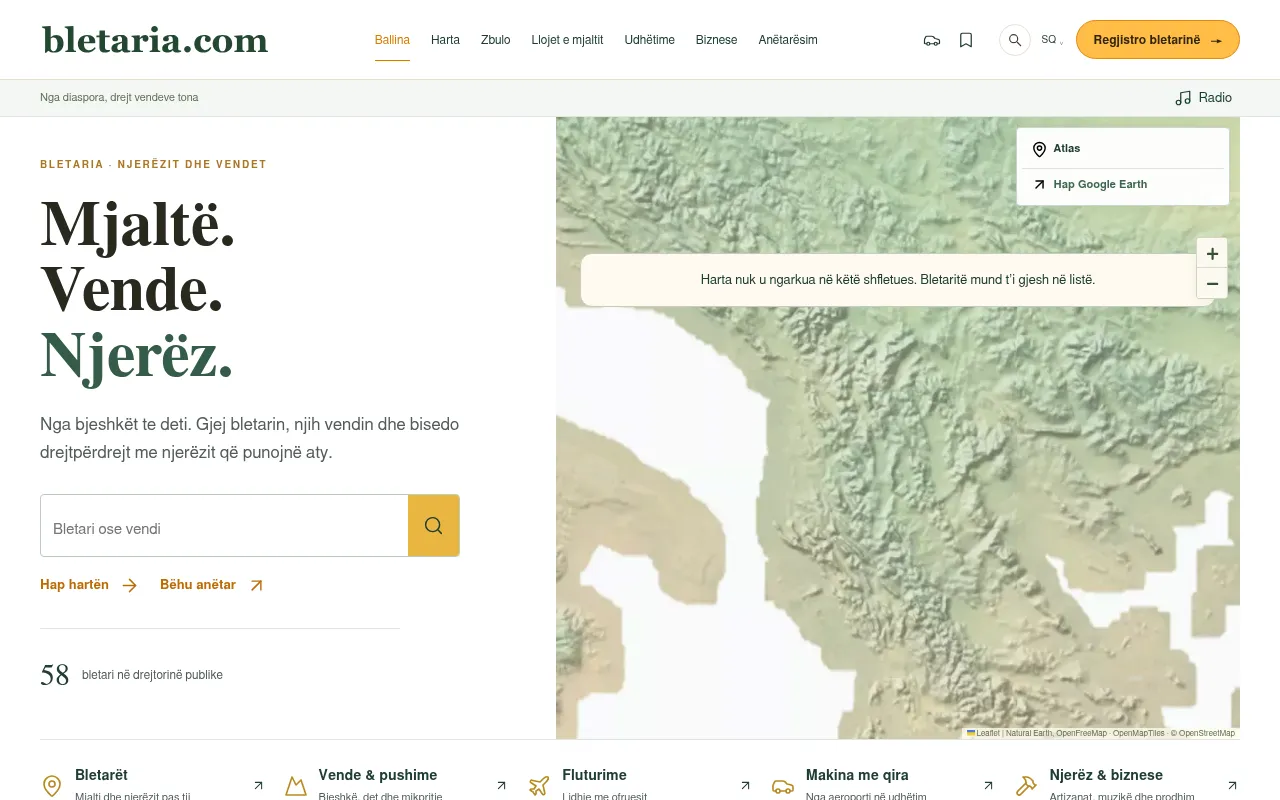Open the car rental icon in header
The height and width of the screenshot is (800, 1280).
click(x=932, y=40)
